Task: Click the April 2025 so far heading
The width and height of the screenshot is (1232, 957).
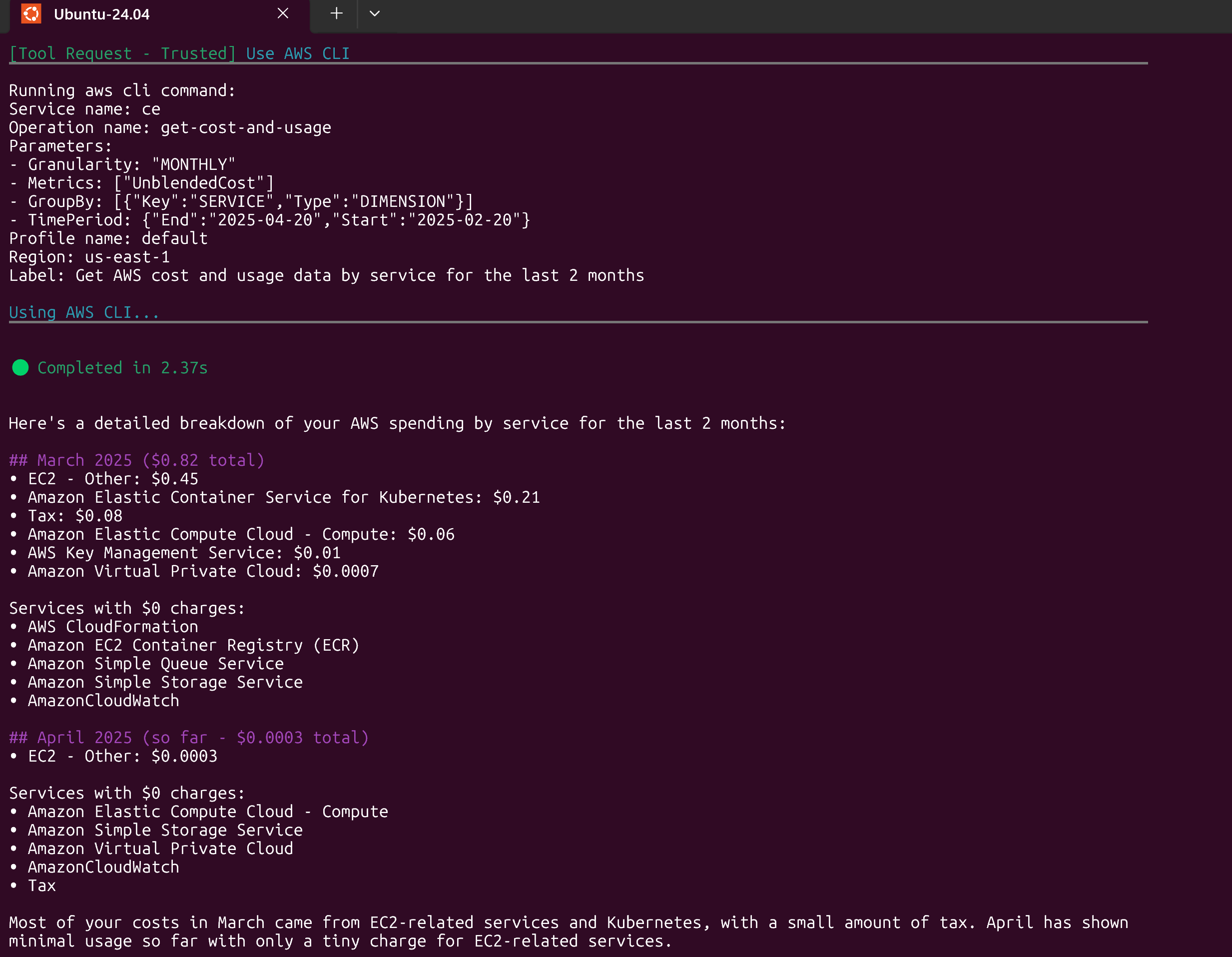Action: pyautogui.click(x=189, y=738)
